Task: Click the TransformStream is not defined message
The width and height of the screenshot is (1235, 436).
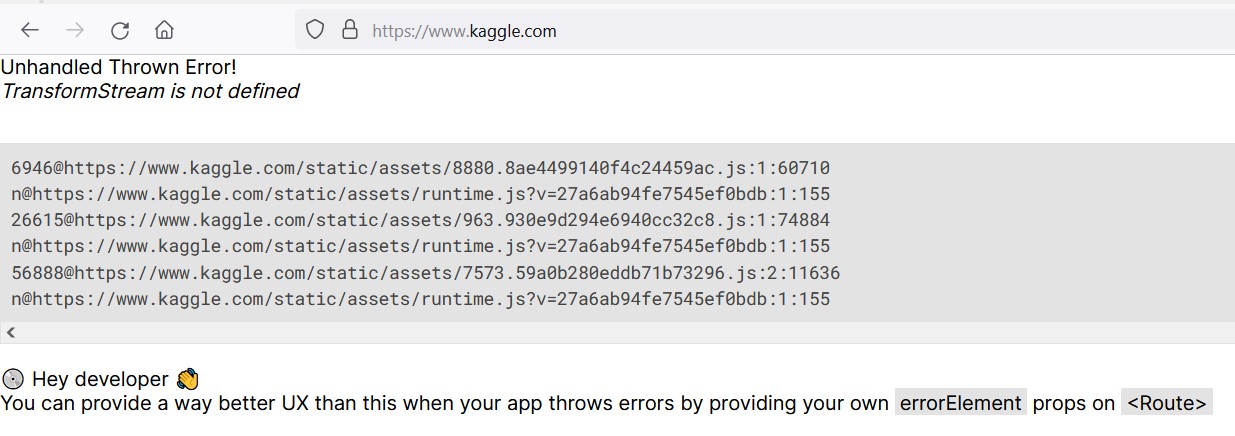Action: (150, 91)
